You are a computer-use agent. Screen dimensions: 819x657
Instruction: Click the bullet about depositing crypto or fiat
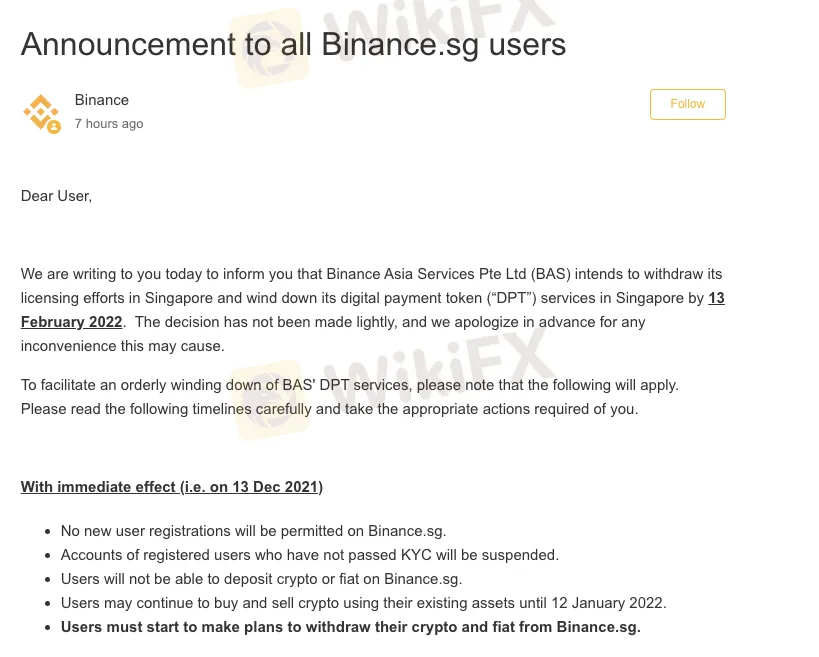pos(261,579)
